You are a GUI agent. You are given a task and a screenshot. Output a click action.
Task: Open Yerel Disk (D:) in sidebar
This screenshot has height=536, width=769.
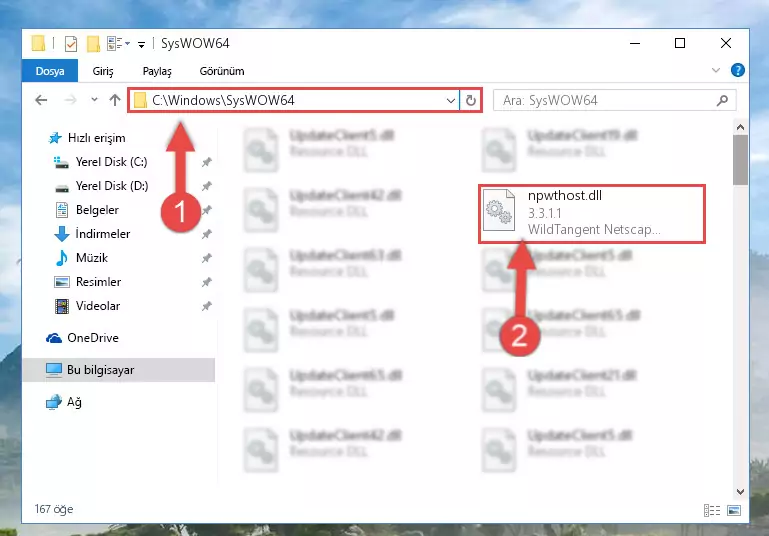point(101,186)
